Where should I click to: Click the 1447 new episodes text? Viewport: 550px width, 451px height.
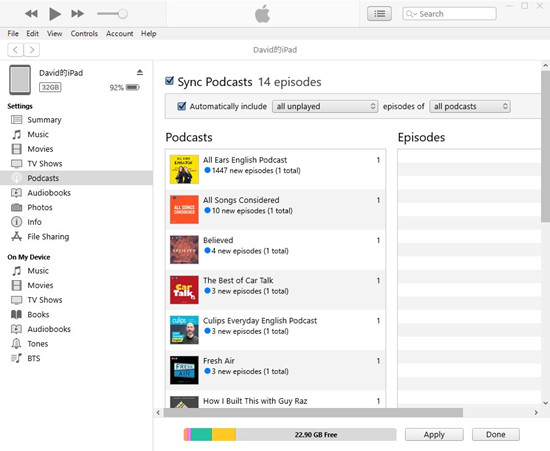point(256,171)
